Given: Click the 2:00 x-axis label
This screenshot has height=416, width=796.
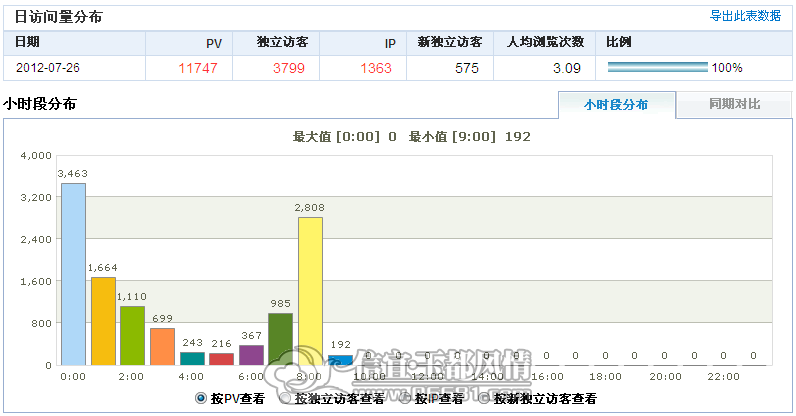Looking at the screenshot, I should click(131, 377).
